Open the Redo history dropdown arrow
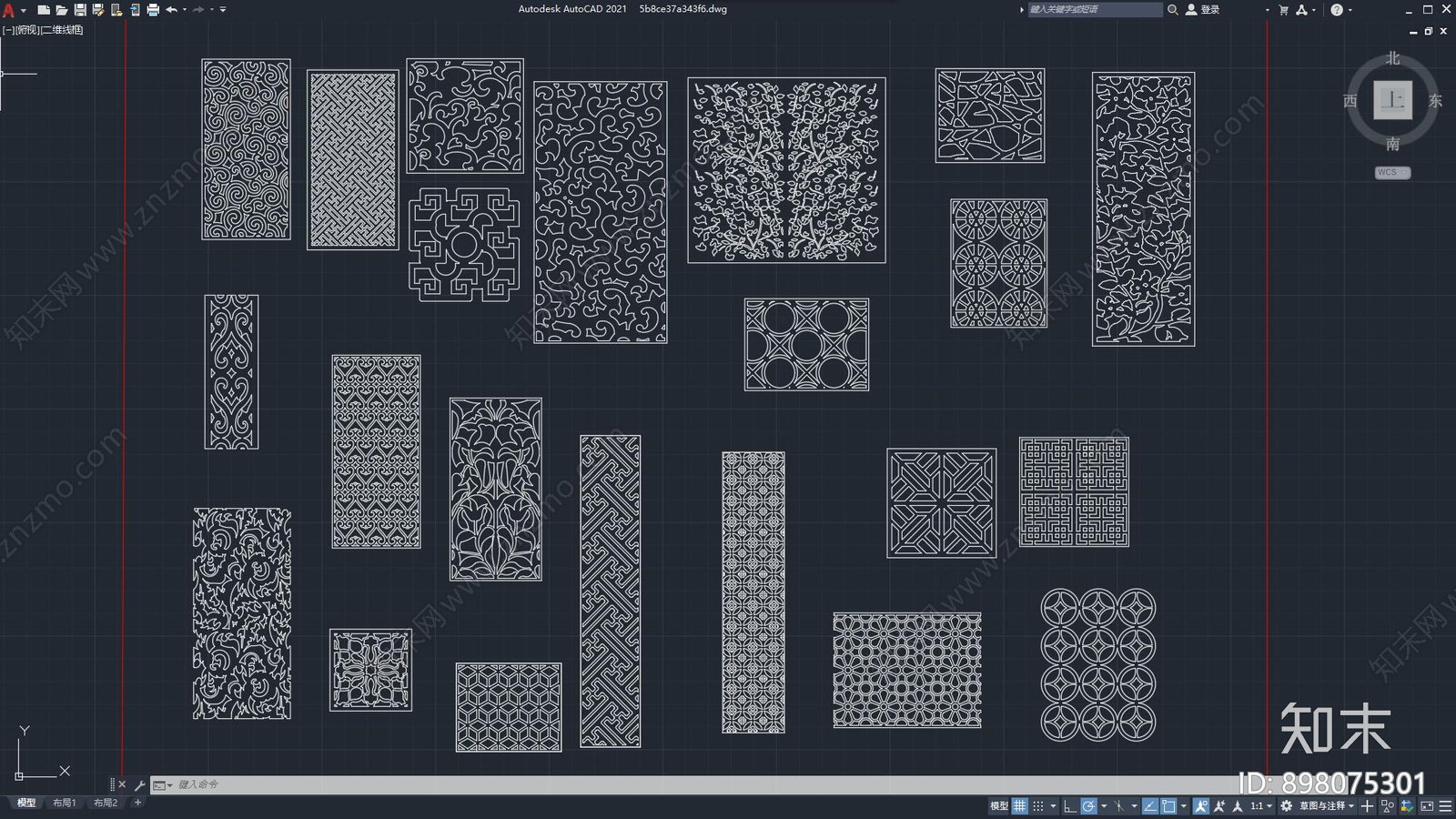 [x=212, y=10]
